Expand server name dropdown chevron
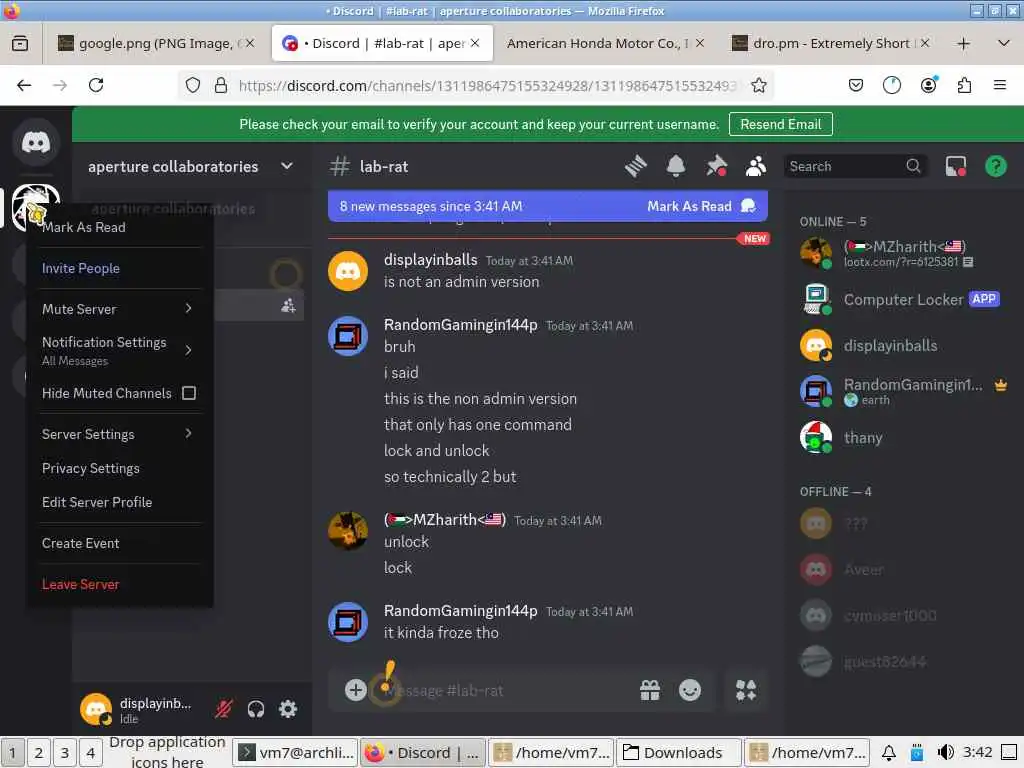Viewport: 1024px width, 768px height. coord(287,167)
